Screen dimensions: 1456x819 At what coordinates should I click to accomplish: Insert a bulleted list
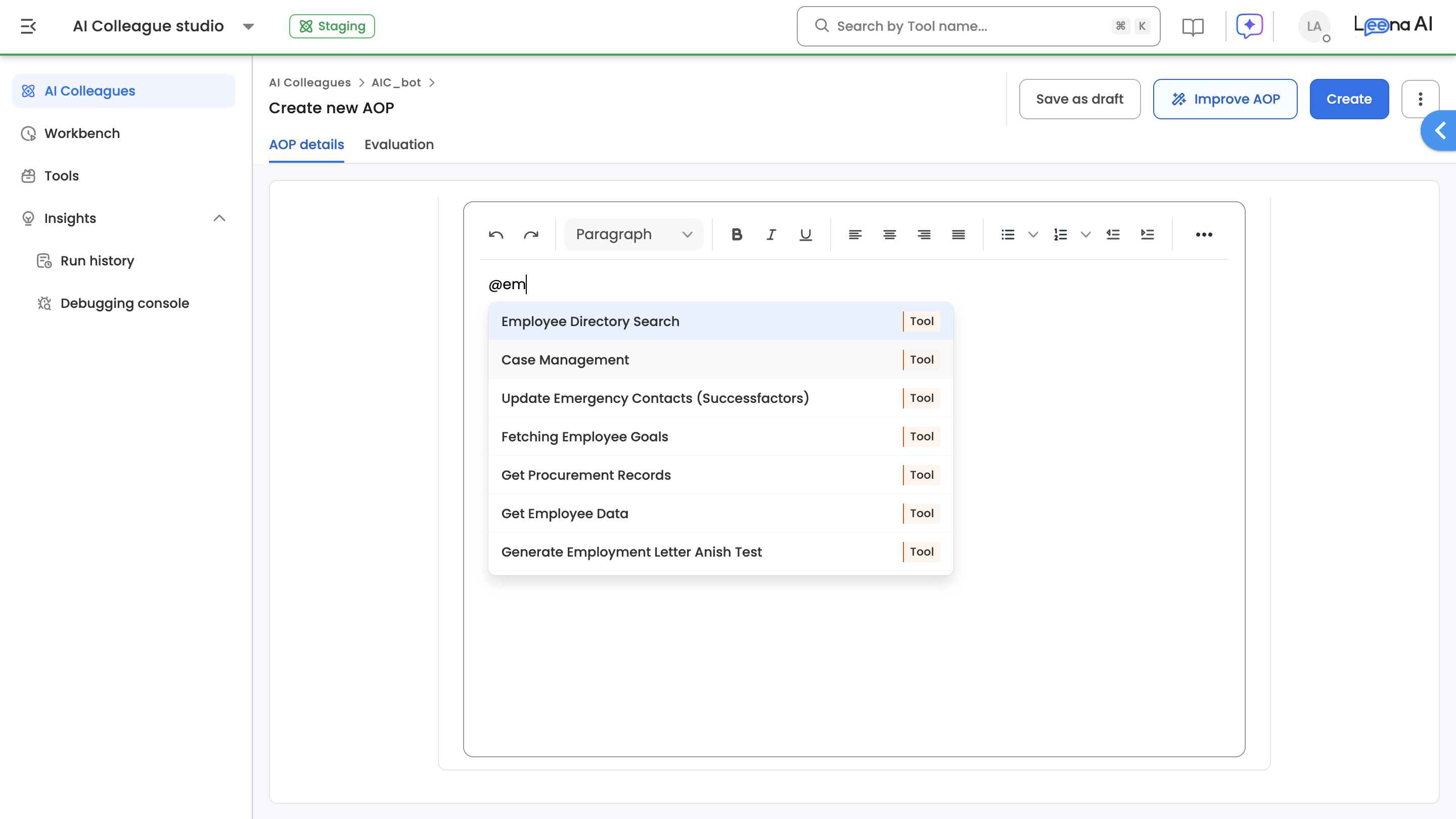1007,235
